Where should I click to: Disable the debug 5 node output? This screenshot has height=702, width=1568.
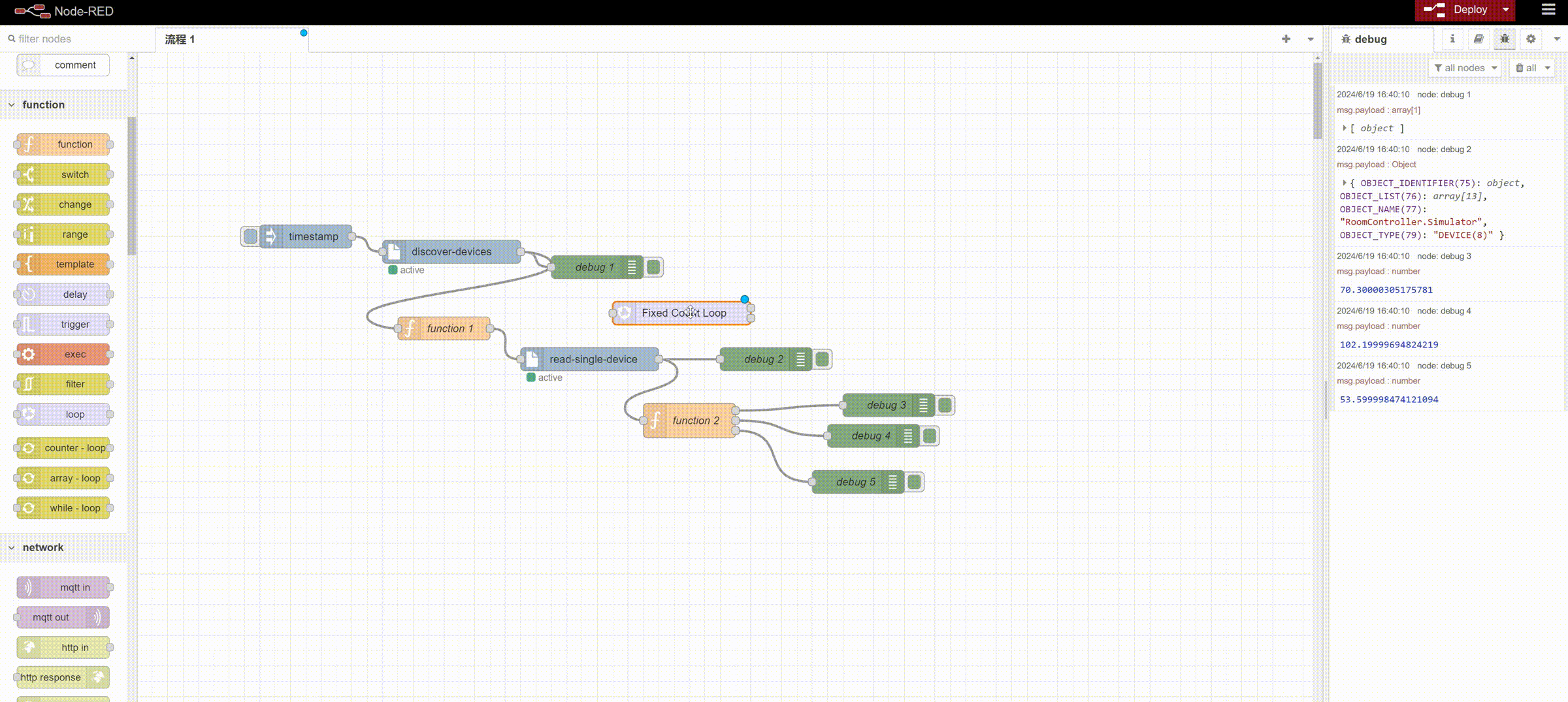tap(915, 482)
